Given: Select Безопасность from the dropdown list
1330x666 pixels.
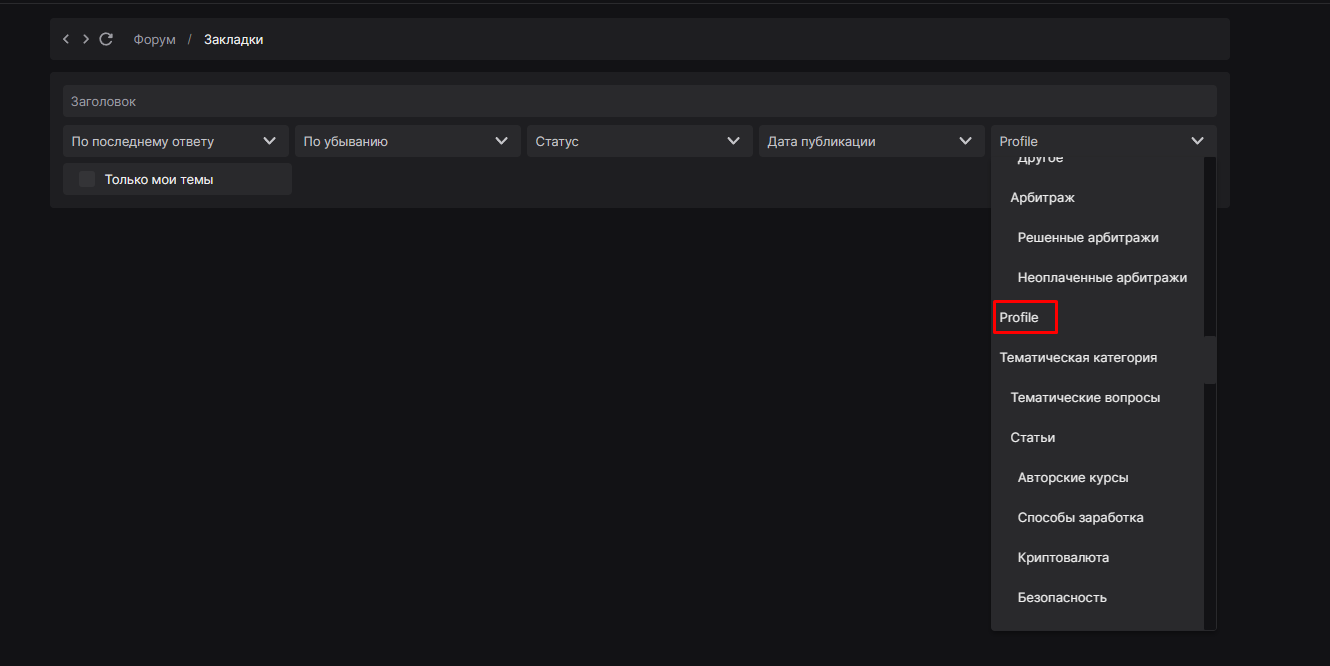Looking at the screenshot, I should pyautogui.click(x=1062, y=598).
